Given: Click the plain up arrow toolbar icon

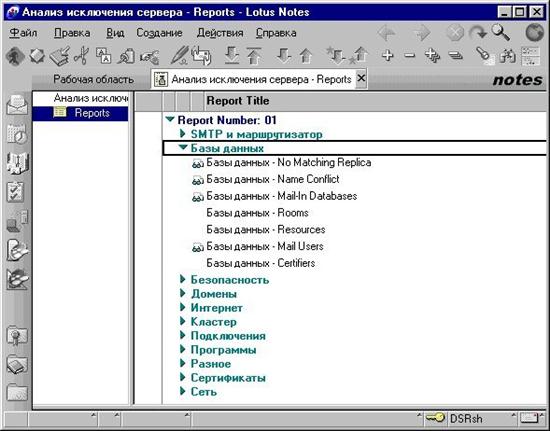Looking at the screenshot, I should pos(306,56).
